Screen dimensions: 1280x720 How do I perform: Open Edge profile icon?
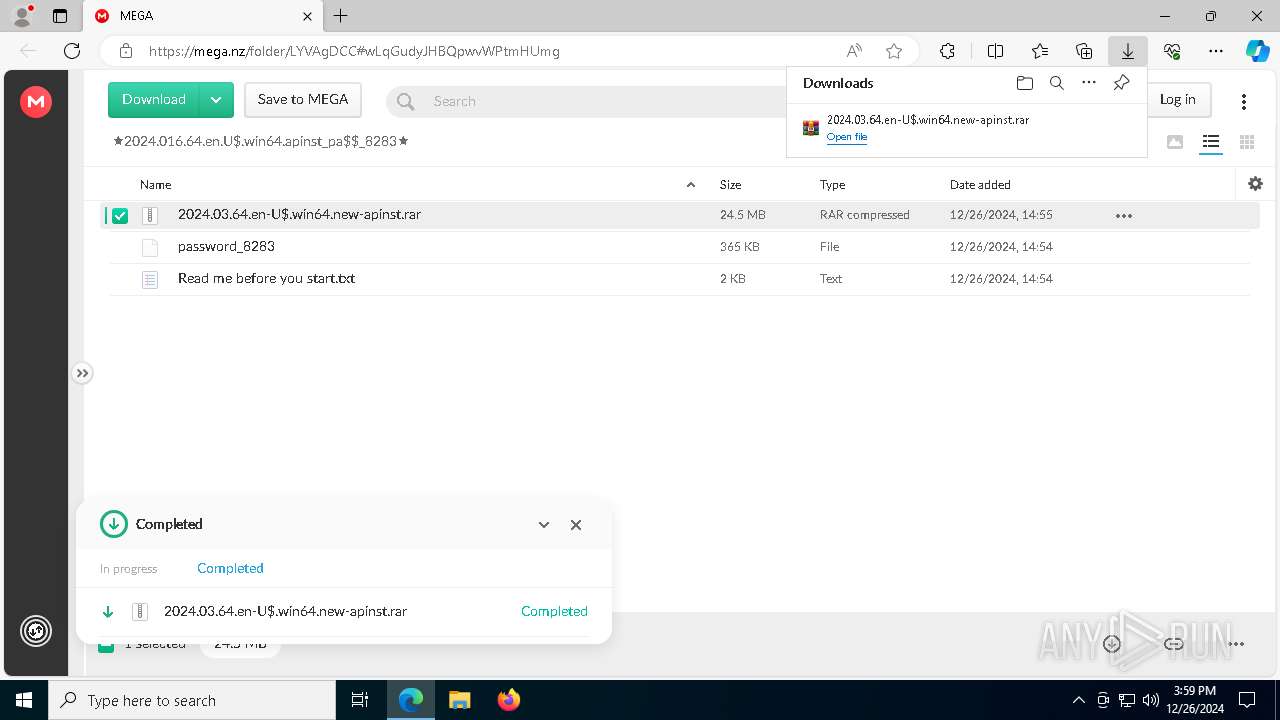click(22, 15)
